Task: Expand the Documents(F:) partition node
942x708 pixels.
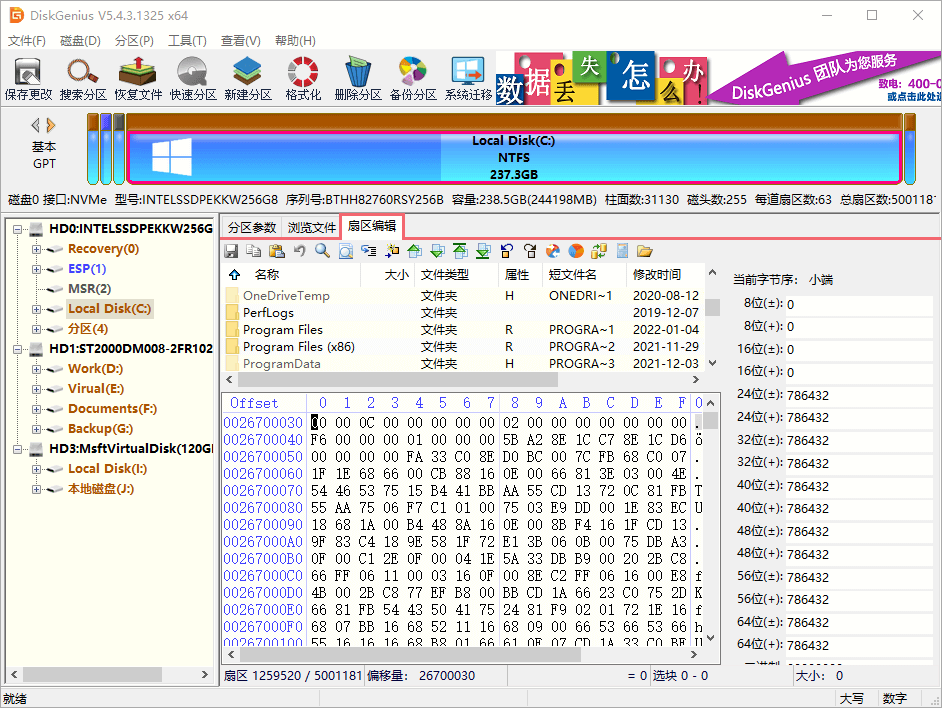Action: click(36, 409)
